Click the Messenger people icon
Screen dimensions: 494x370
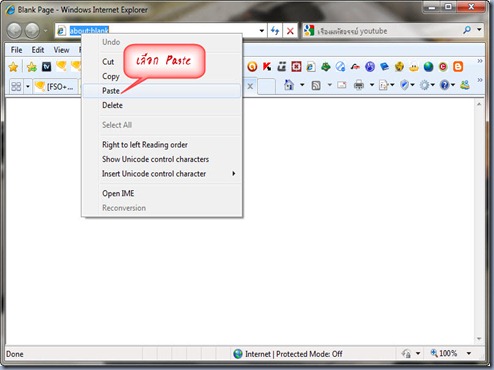pyautogui.click(x=465, y=85)
